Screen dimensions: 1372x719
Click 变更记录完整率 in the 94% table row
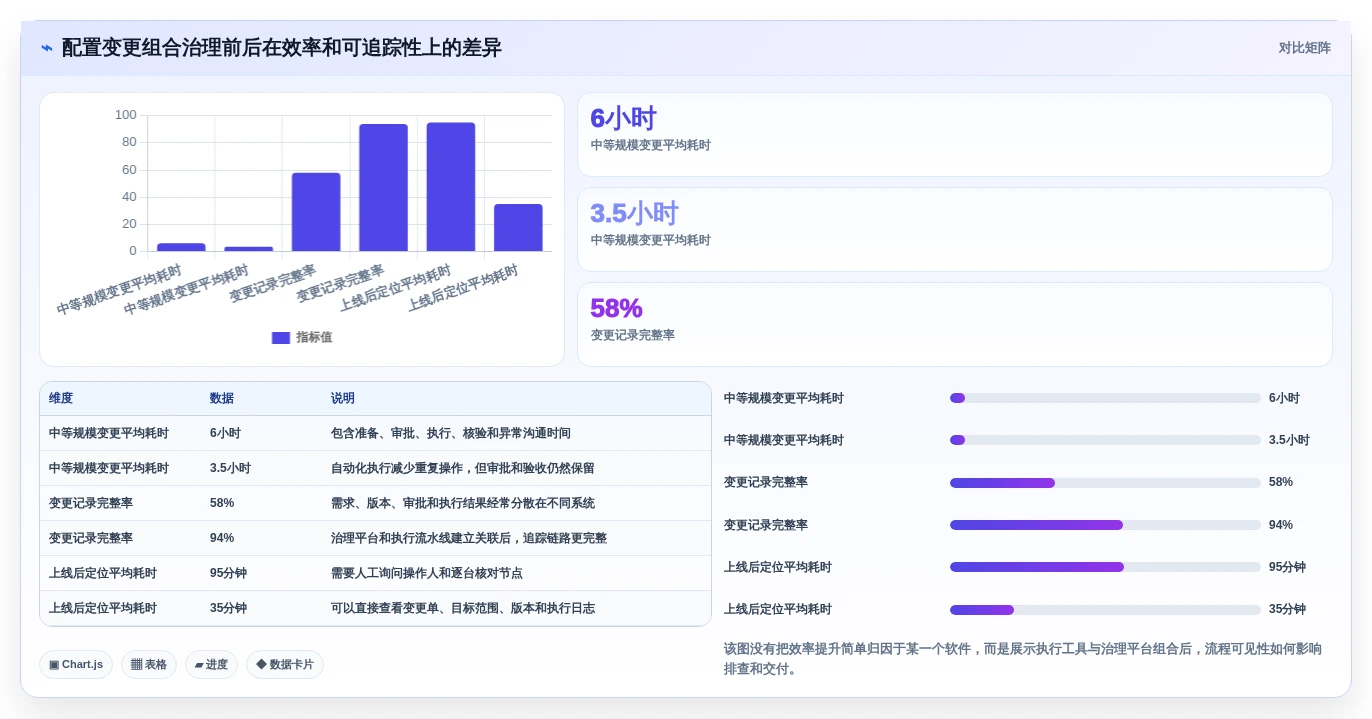91,538
